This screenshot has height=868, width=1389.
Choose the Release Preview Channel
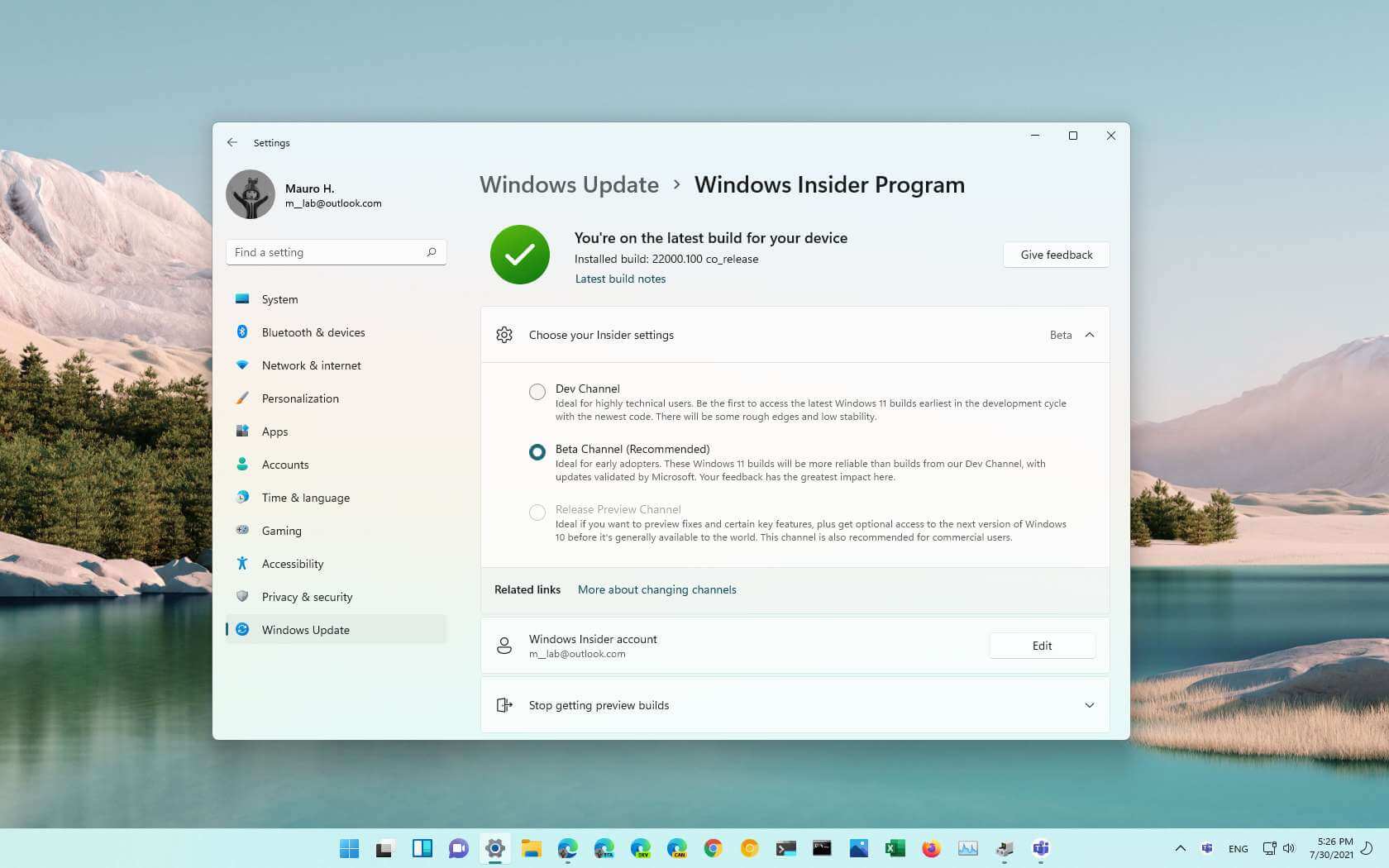pos(537,513)
